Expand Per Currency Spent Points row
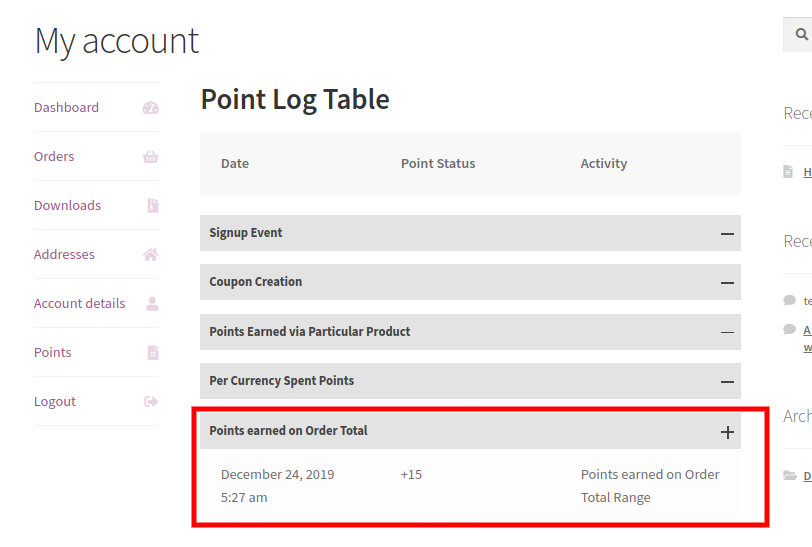 (x=470, y=381)
